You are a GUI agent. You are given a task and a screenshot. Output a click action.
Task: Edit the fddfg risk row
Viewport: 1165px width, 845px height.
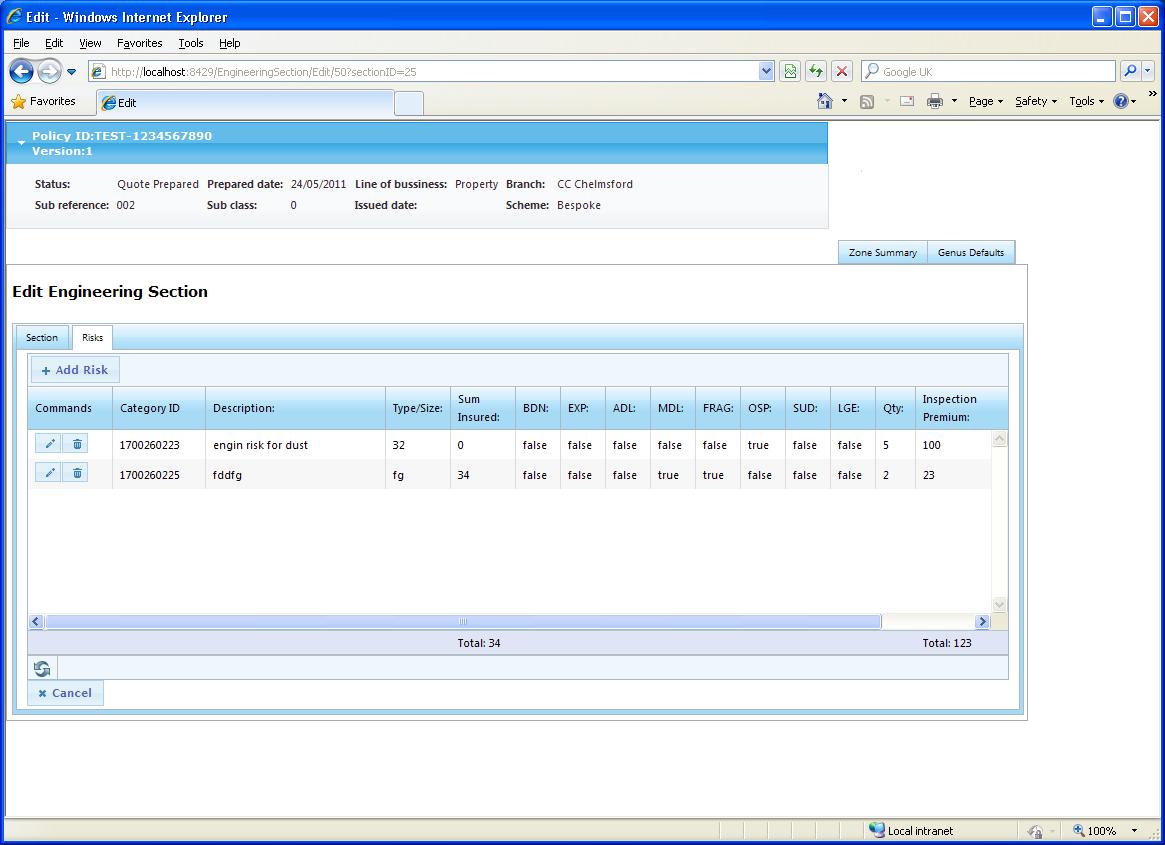[x=48, y=473]
